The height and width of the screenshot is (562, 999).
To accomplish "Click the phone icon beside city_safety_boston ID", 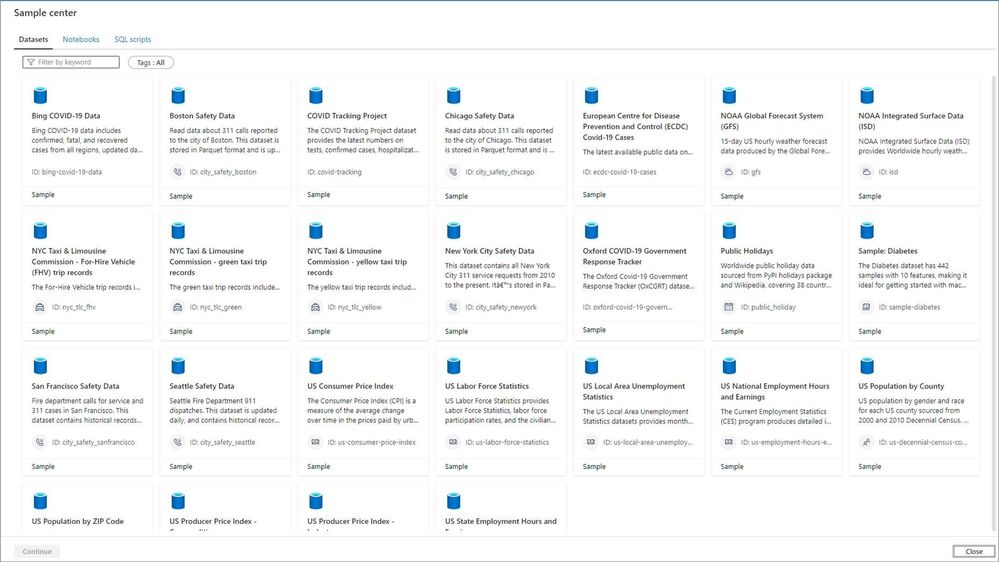I will [x=177, y=172].
